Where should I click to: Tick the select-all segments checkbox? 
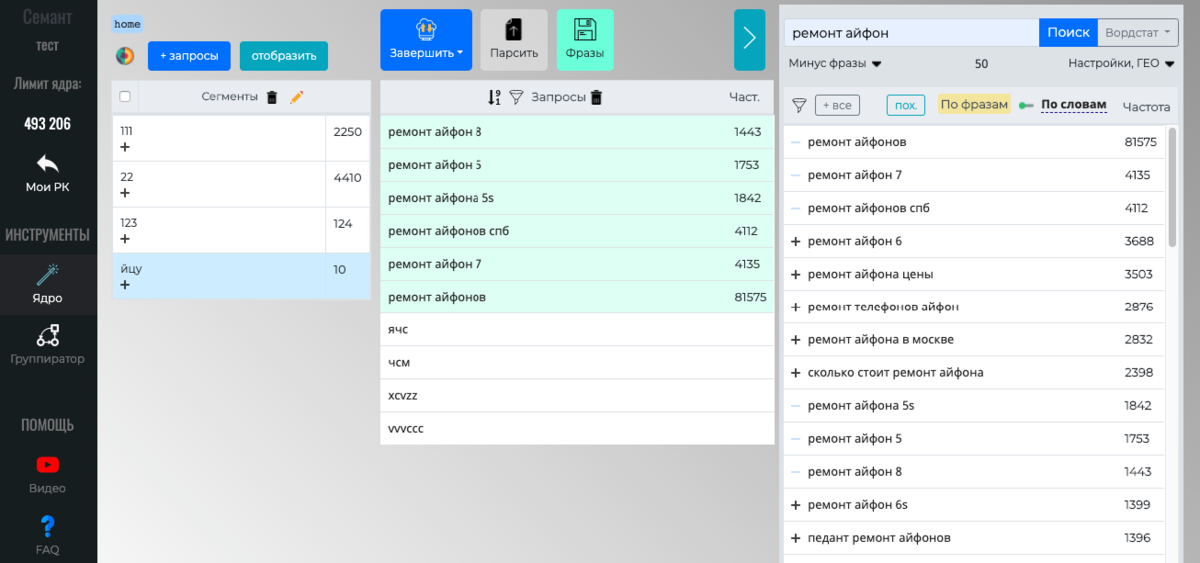tap(125, 97)
